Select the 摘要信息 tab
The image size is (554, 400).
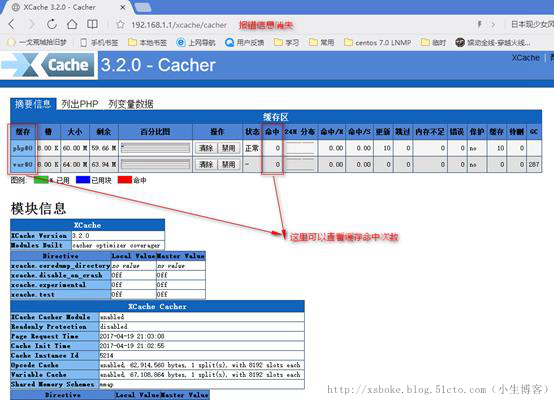tap(33, 104)
